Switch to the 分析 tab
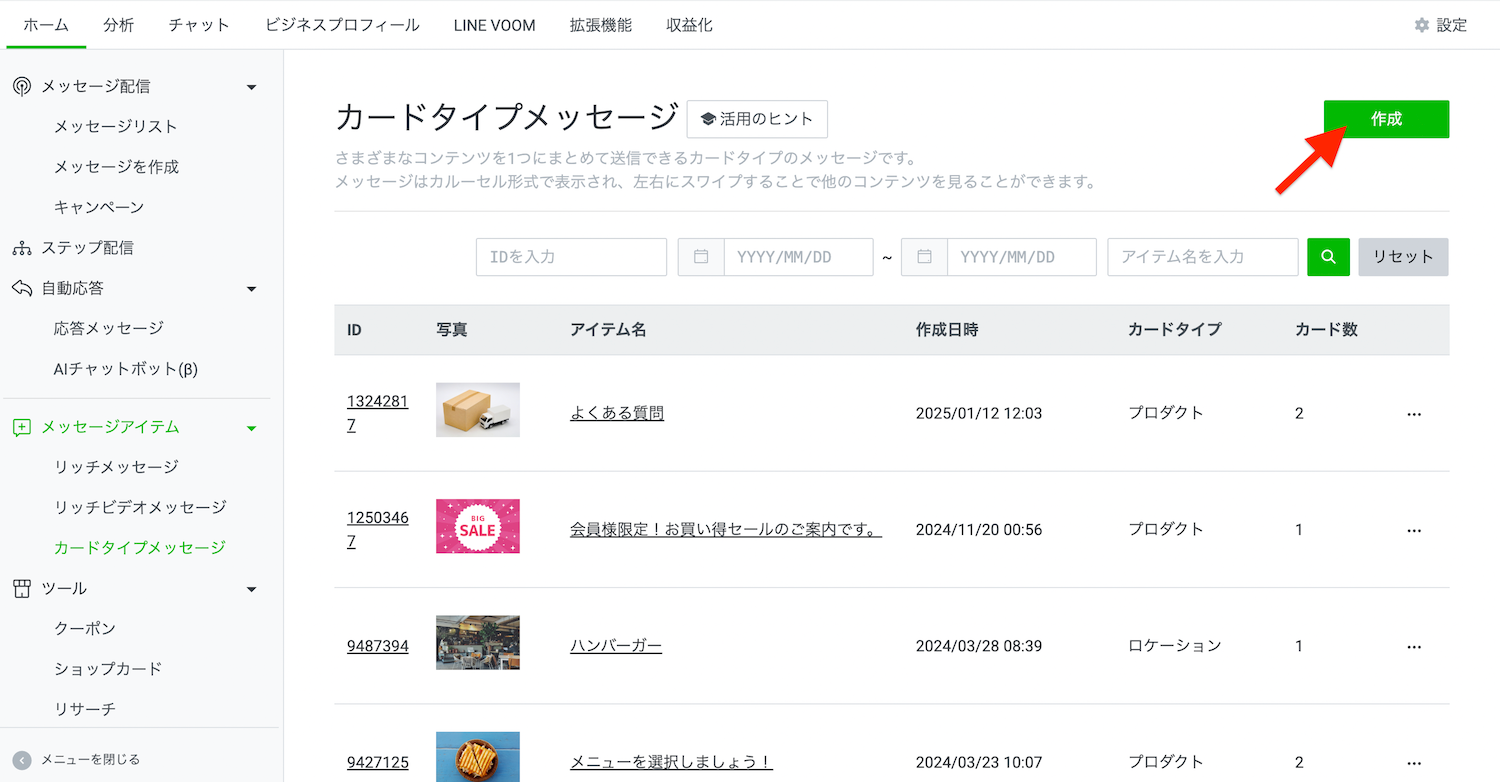This screenshot has width=1500, height=782. (118, 25)
